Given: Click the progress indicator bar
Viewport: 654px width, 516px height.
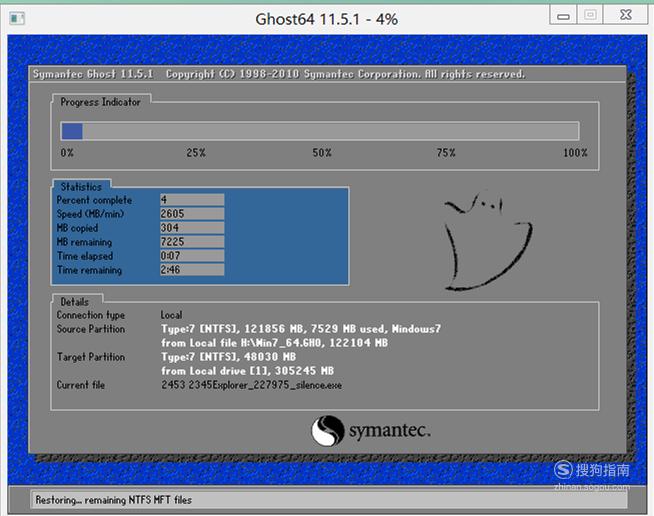Looking at the screenshot, I should tap(320, 131).
